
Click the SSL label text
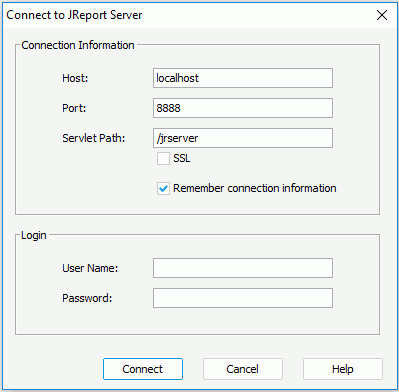pos(182,158)
